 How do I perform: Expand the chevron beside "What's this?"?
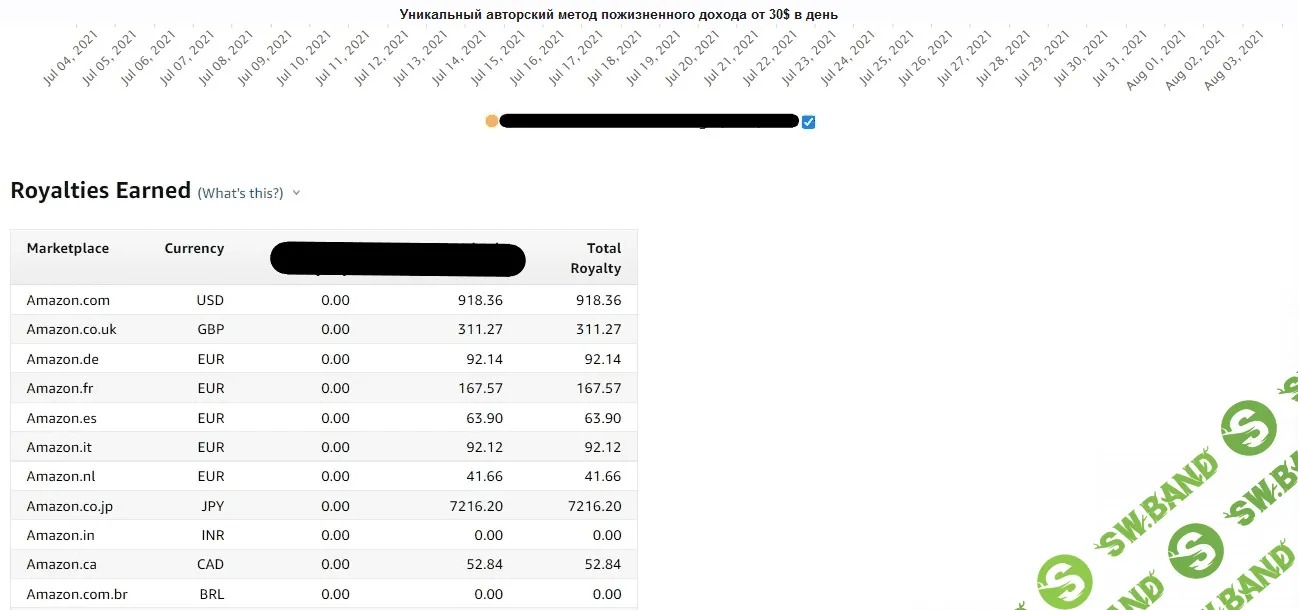coord(296,193)
